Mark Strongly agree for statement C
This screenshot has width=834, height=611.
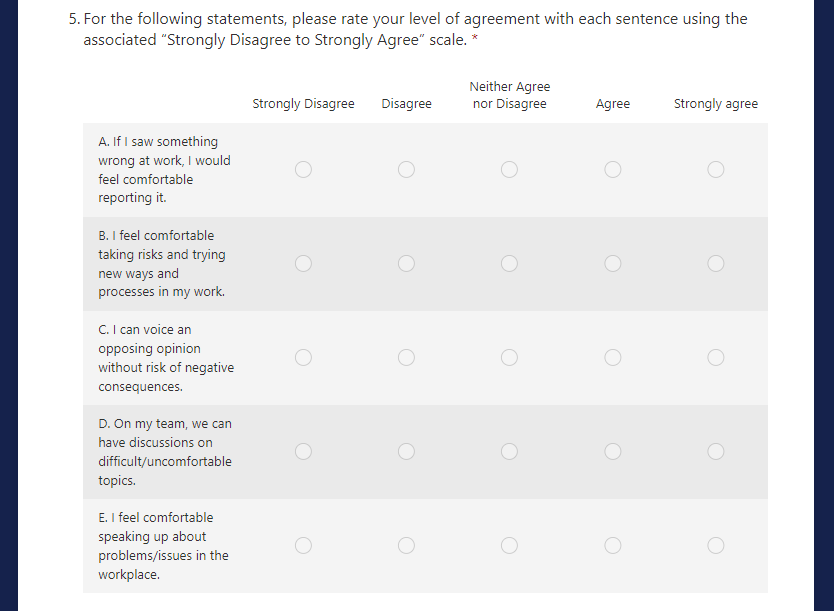point(716,358)
